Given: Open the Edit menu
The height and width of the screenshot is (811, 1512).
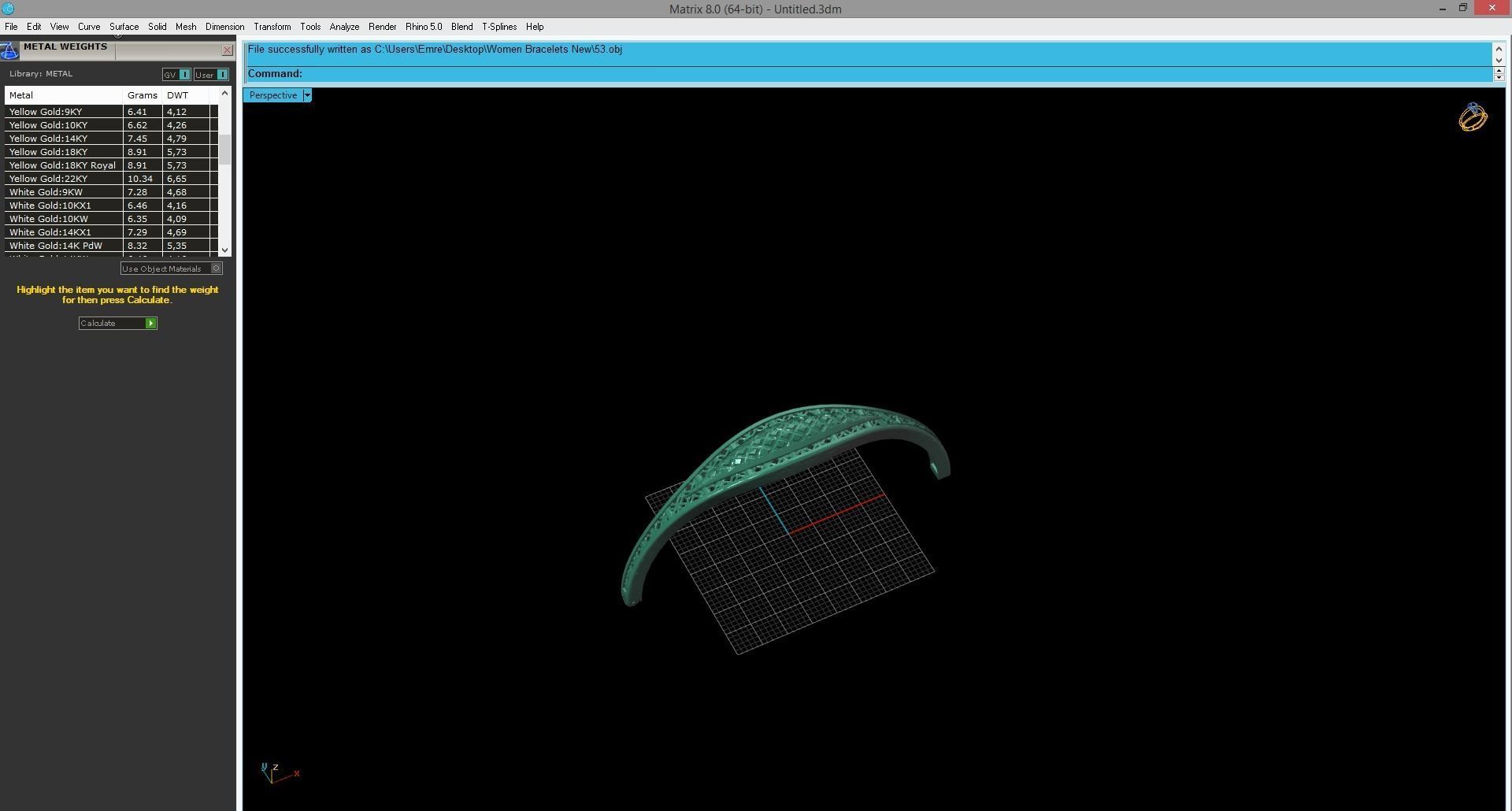Looking at the screenshot, I should 34,27.
